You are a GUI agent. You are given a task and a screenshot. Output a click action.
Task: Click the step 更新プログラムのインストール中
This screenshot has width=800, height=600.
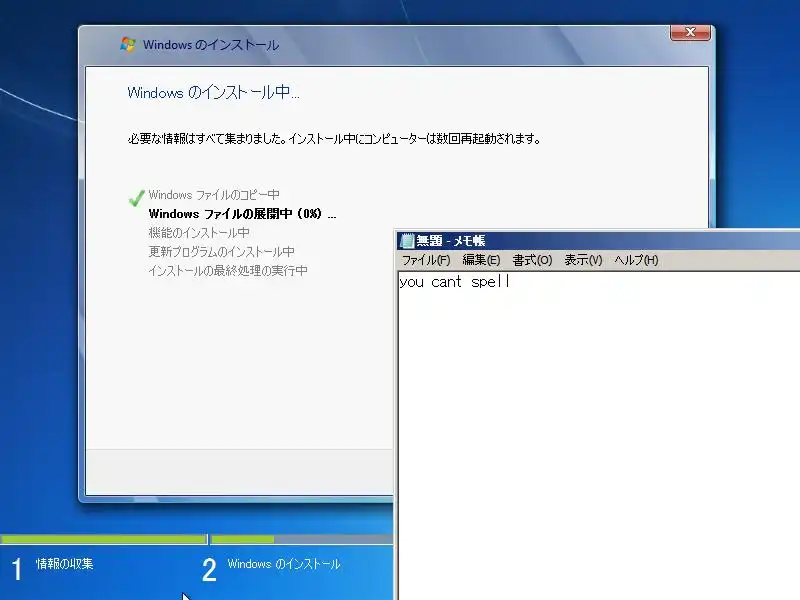(221, 252)
